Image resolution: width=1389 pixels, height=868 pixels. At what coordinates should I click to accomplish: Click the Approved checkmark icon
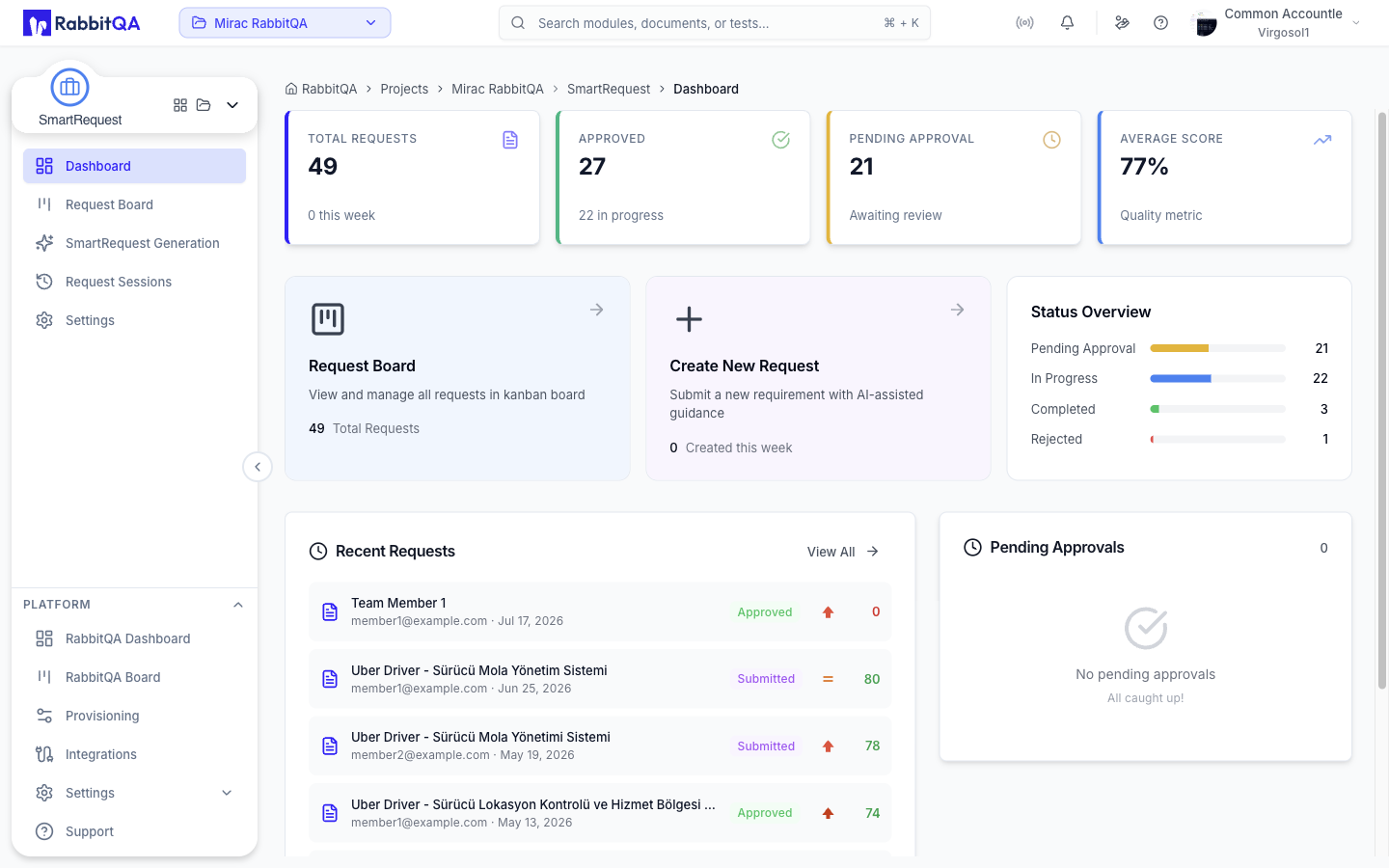[781, 140]
